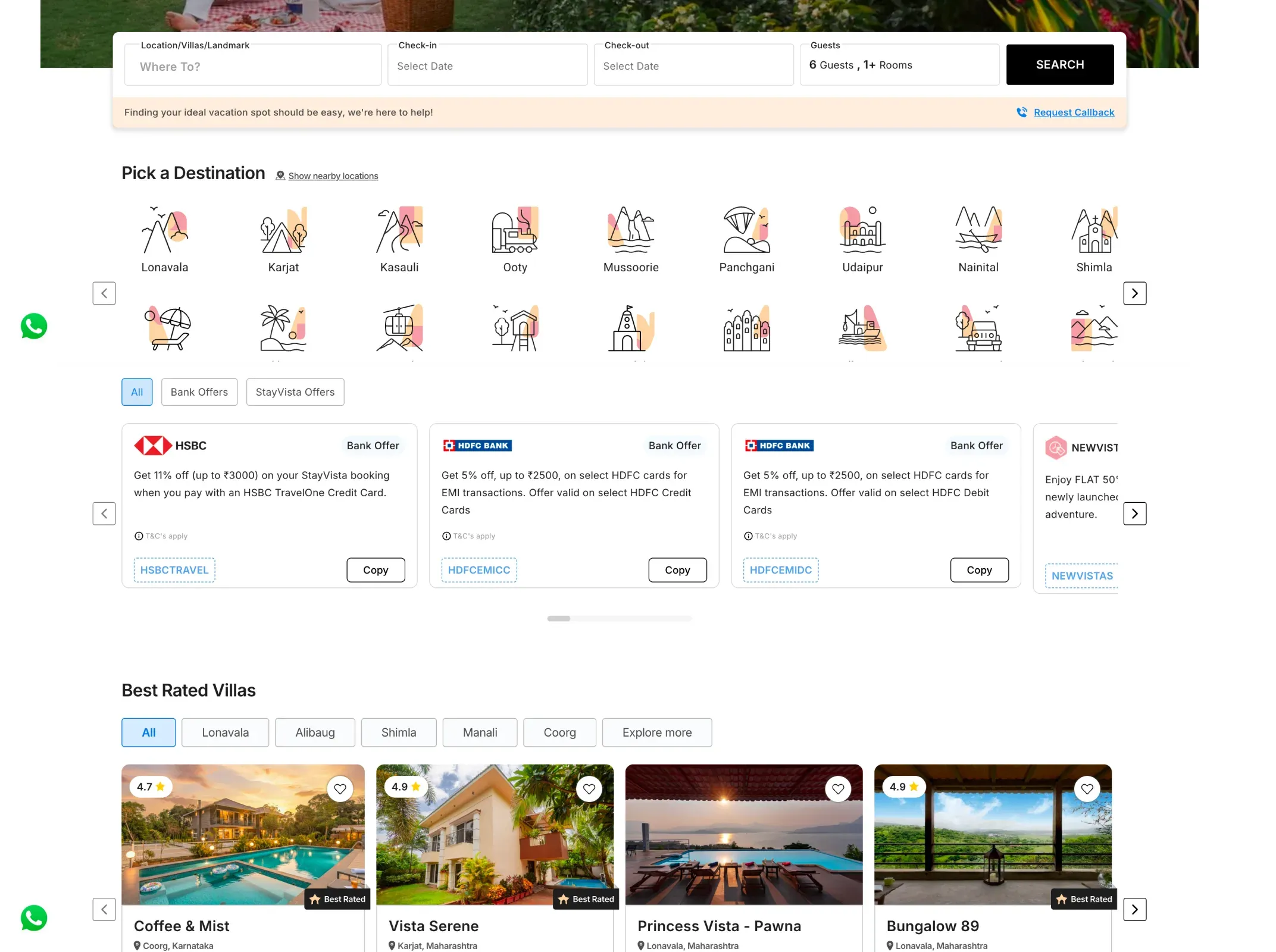The width and height of the screenshot is (1276, 952).
Task: Open the Vista Serene villa title
Action: coord(434,926)
